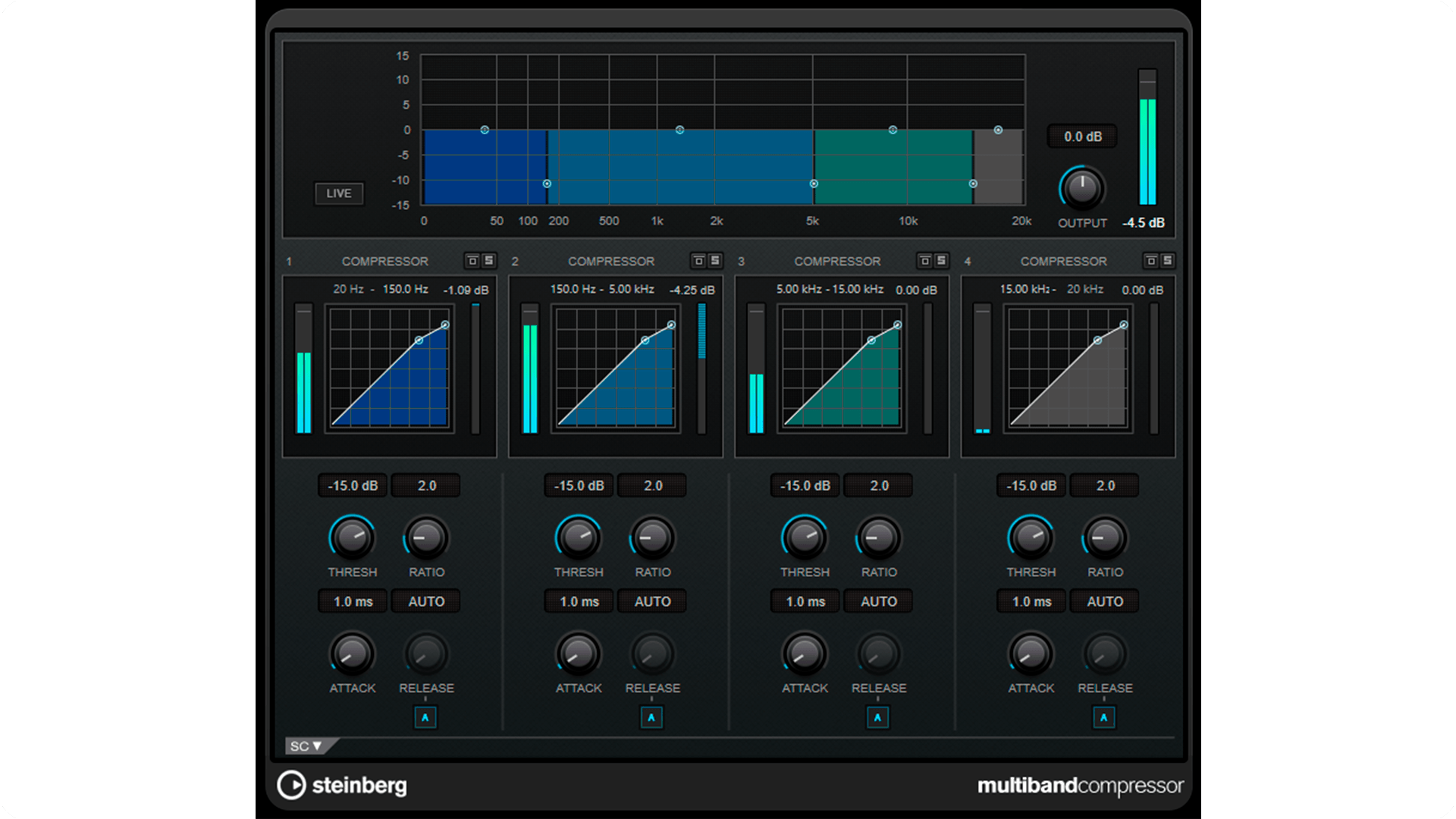Click band 1 ATTACK knob

coord(353,654)
